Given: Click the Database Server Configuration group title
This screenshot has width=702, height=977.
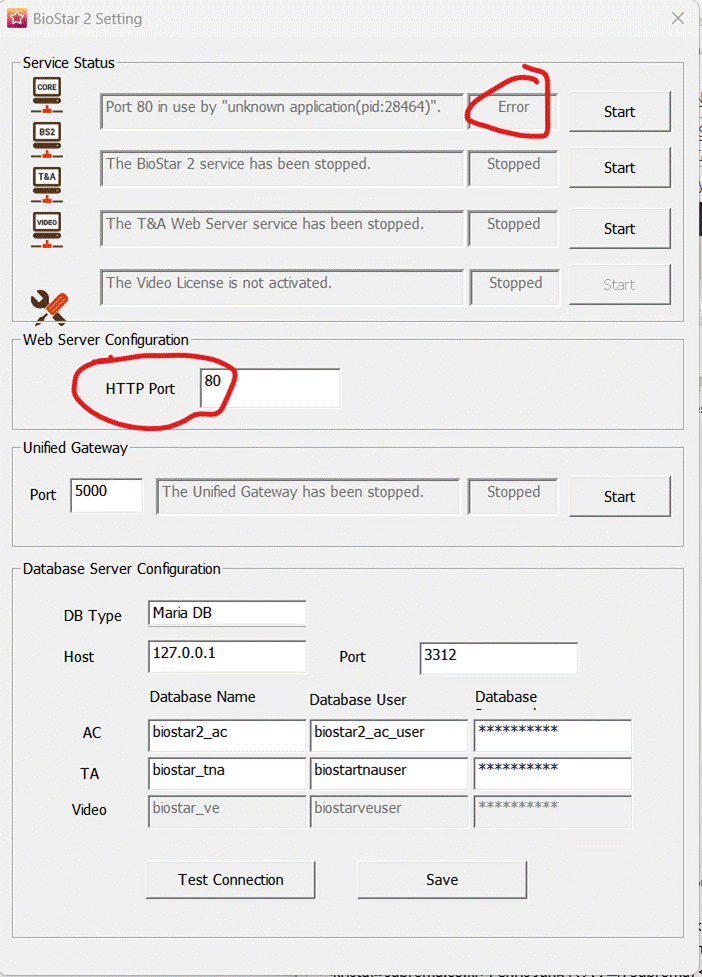Looking at the screenshot, I should (121, 569).
